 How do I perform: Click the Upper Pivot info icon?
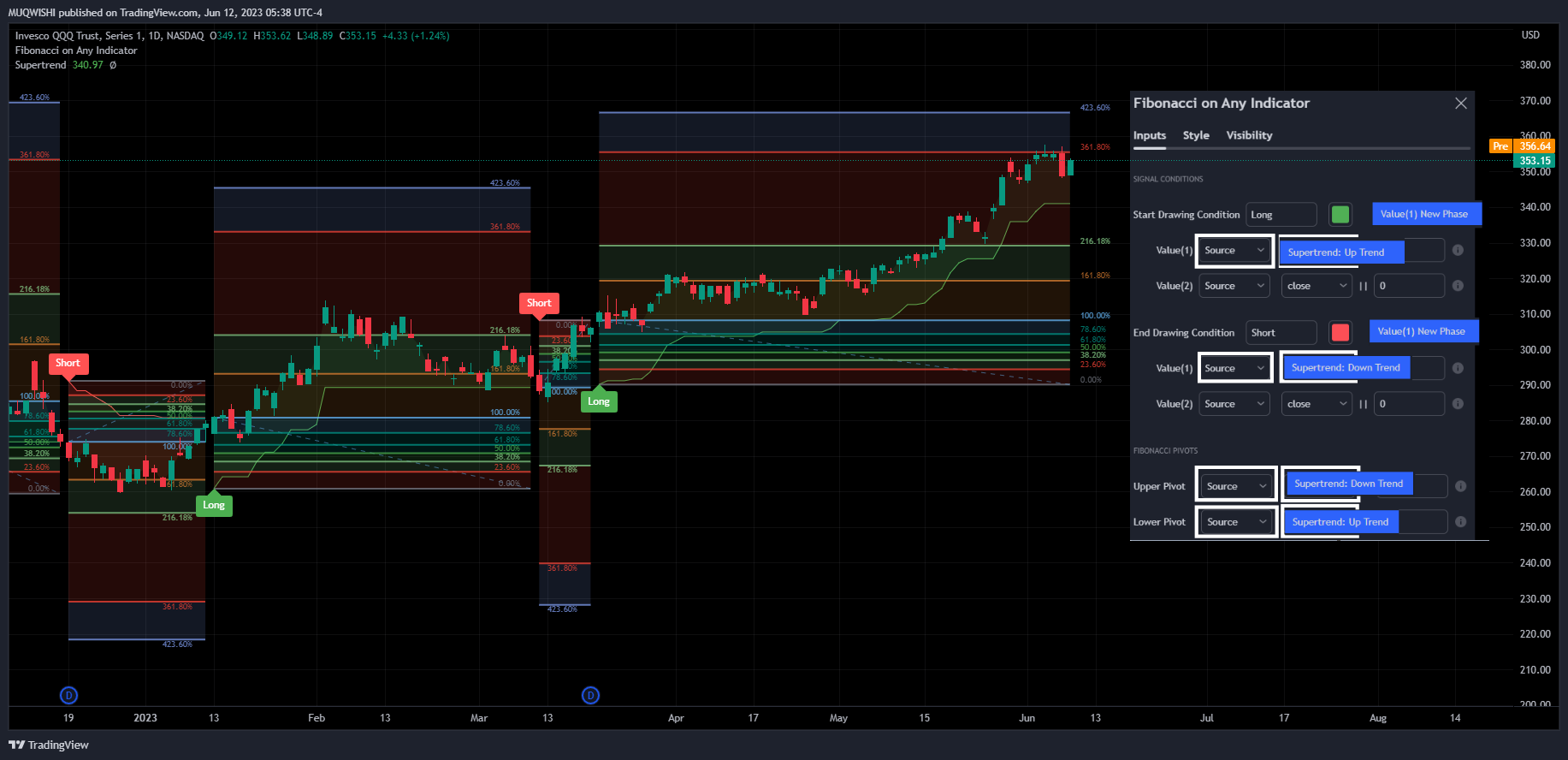point(1460,486)
